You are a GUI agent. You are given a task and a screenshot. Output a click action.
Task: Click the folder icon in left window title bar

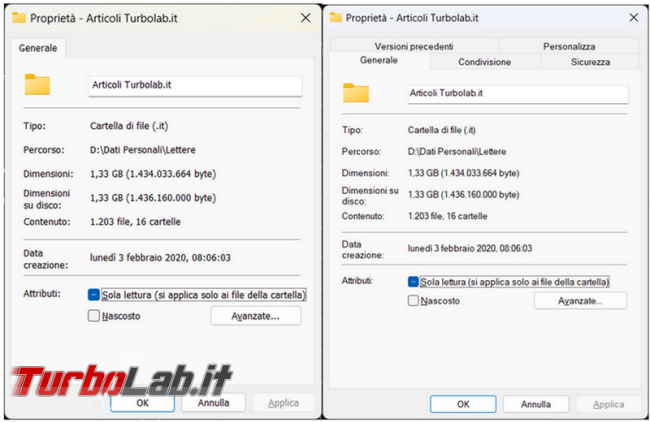19,18
